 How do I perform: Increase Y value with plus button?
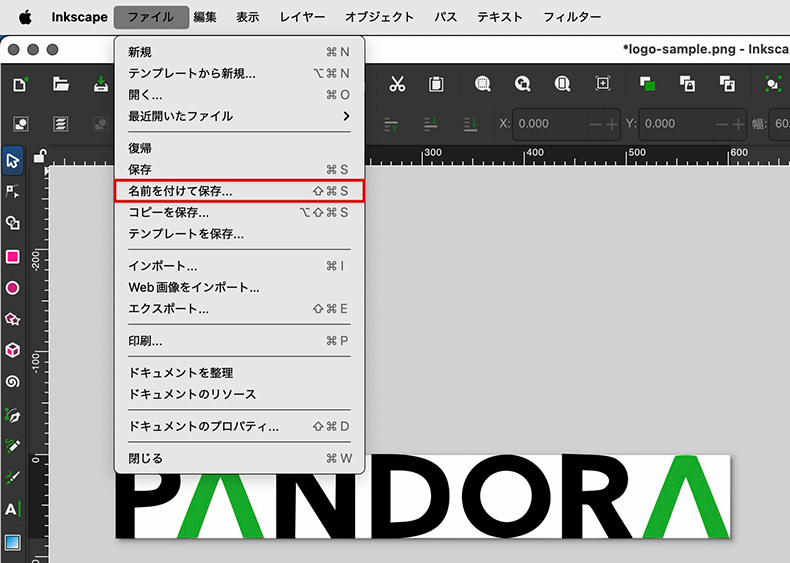click(x=738, y=124)
